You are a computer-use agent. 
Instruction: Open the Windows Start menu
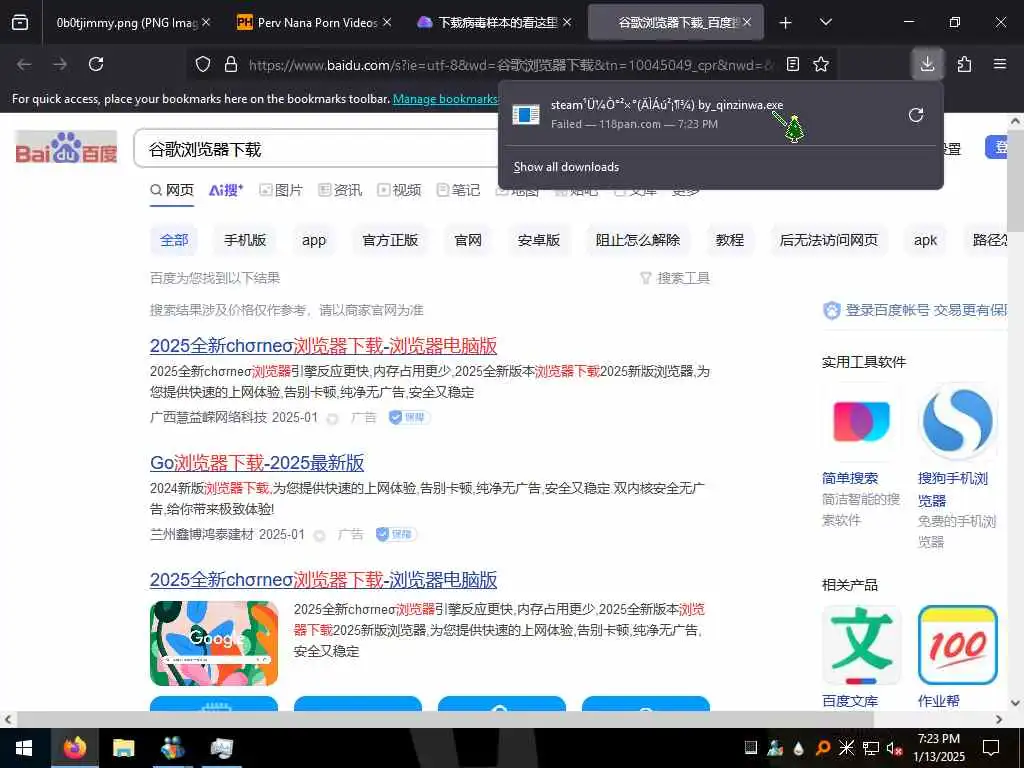point(24,748)
